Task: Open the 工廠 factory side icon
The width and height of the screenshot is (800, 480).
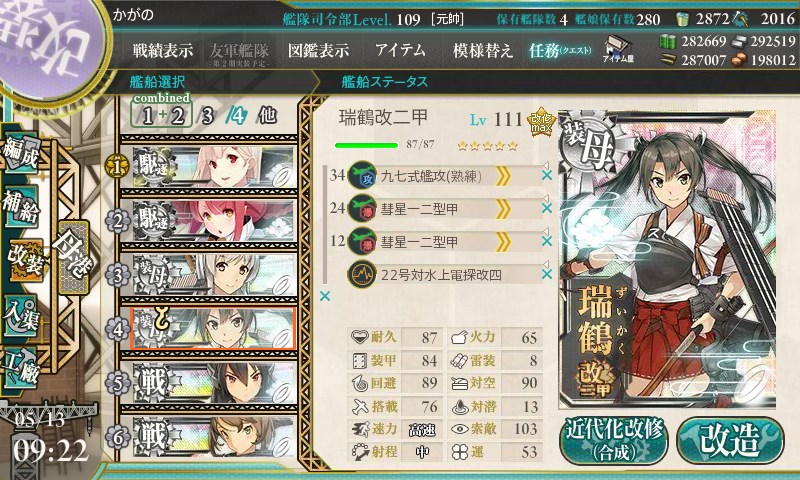Action: tap(21, 368)
